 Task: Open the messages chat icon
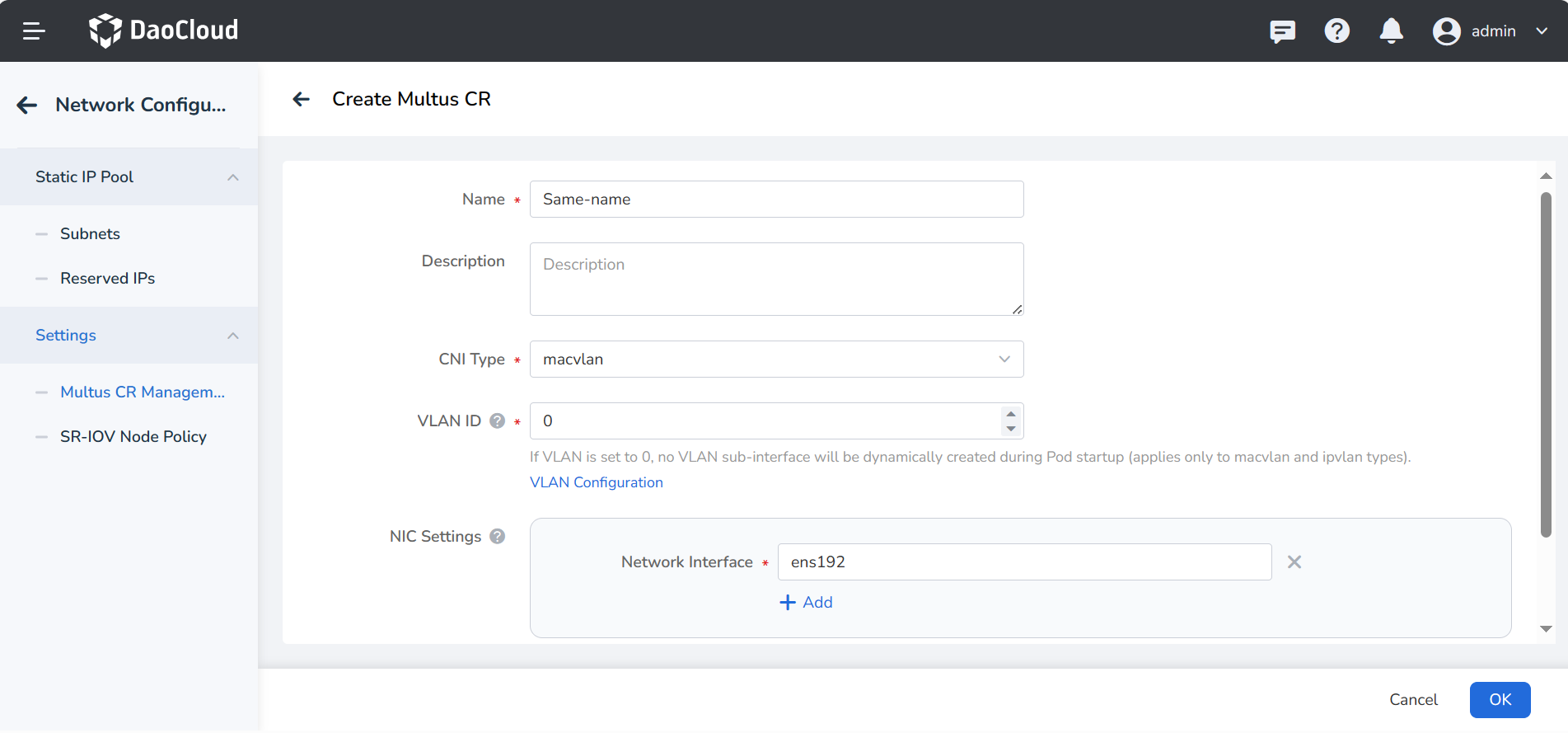point(1282,31)
